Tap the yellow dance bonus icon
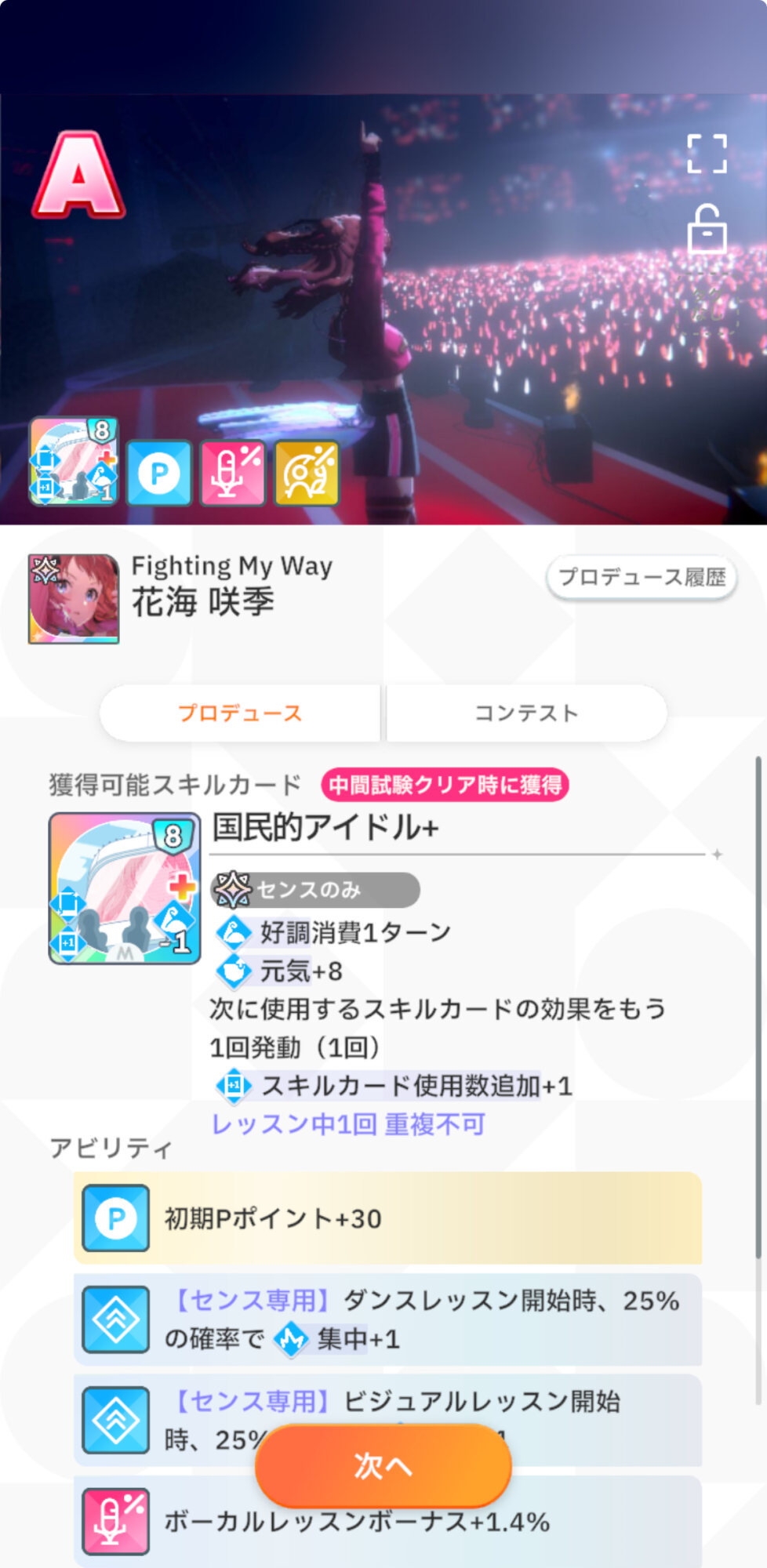 [307, 473]
